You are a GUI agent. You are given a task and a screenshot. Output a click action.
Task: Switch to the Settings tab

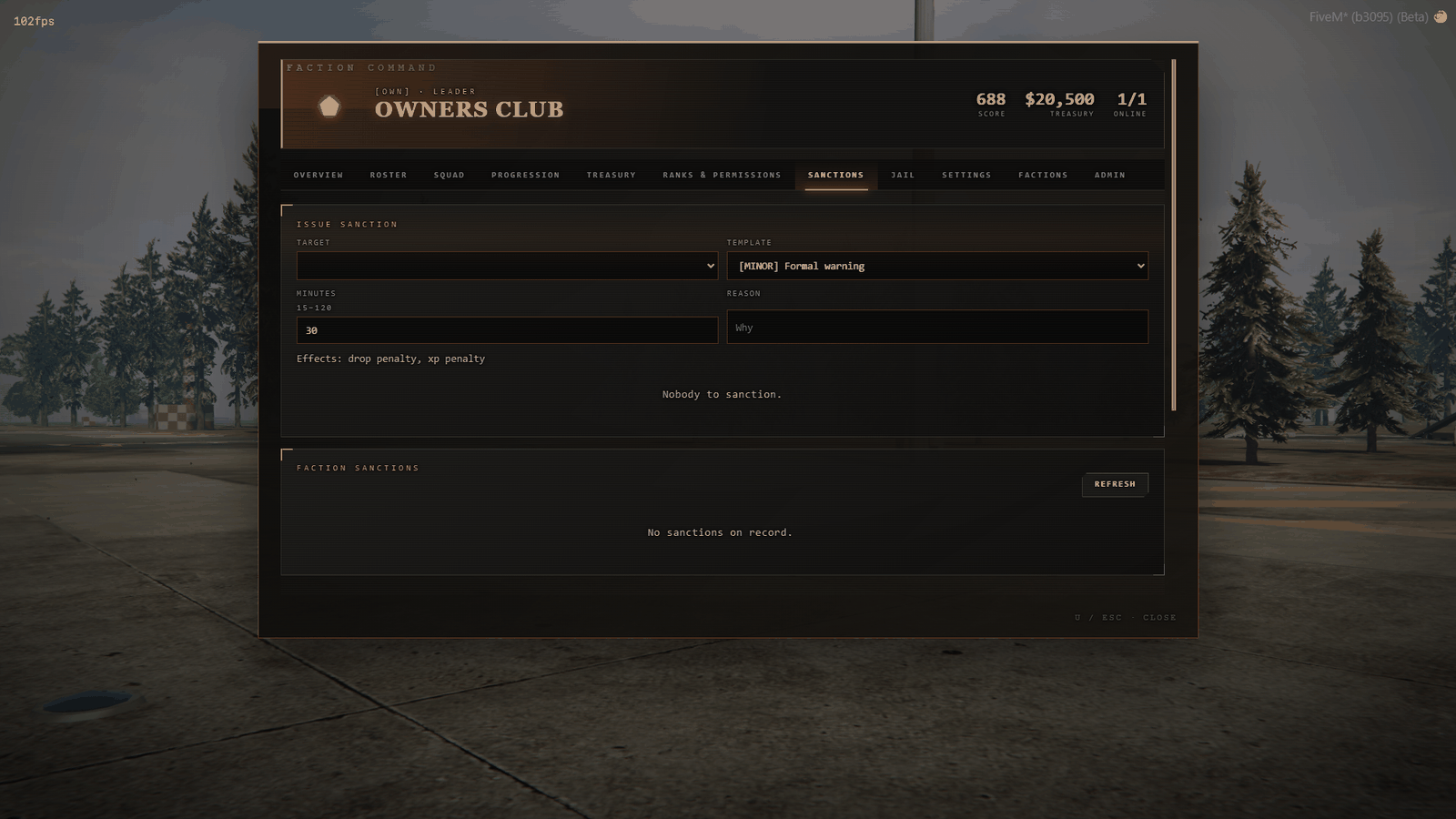coord(966,175)
